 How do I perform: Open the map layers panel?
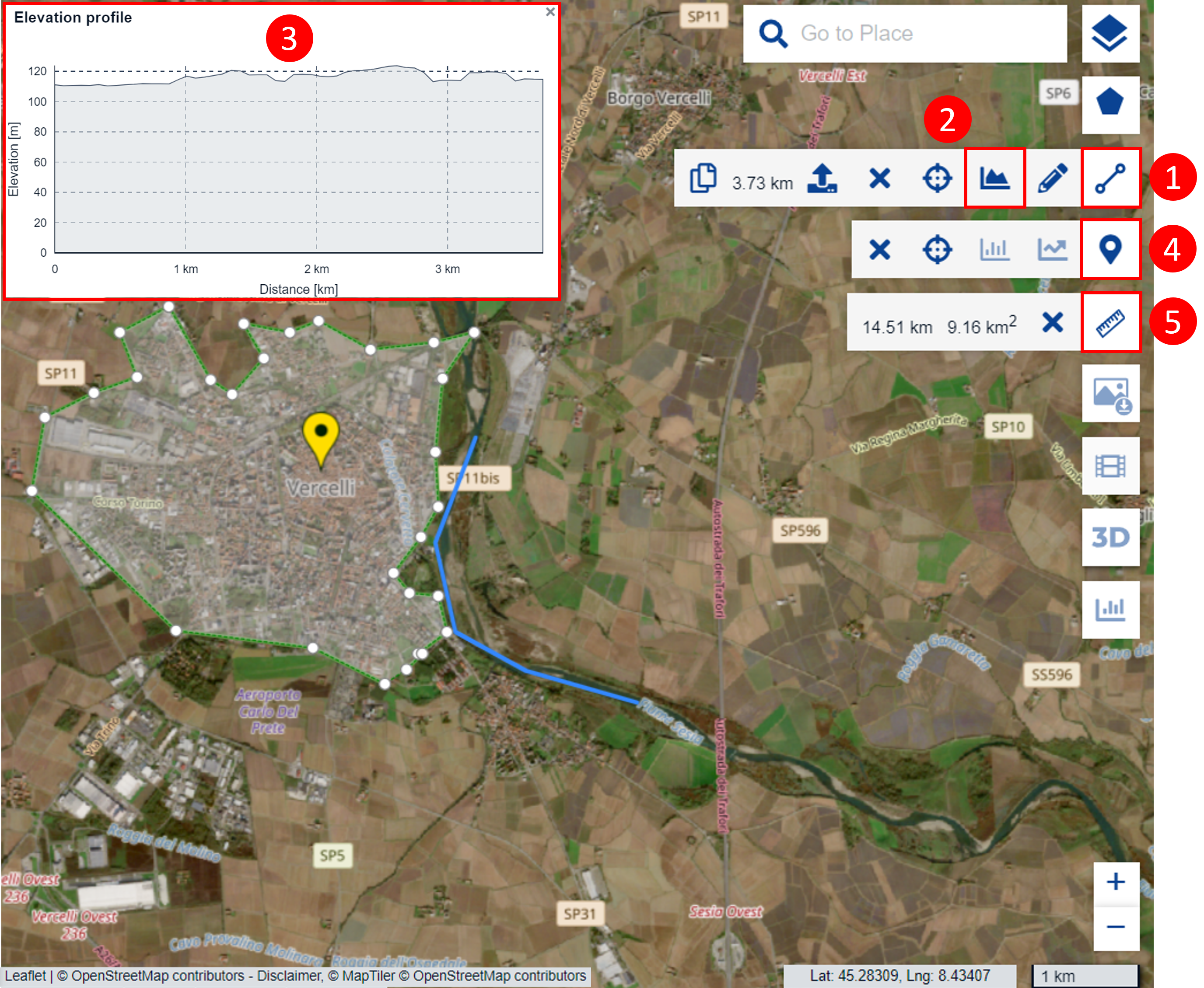coord(1109,34)
